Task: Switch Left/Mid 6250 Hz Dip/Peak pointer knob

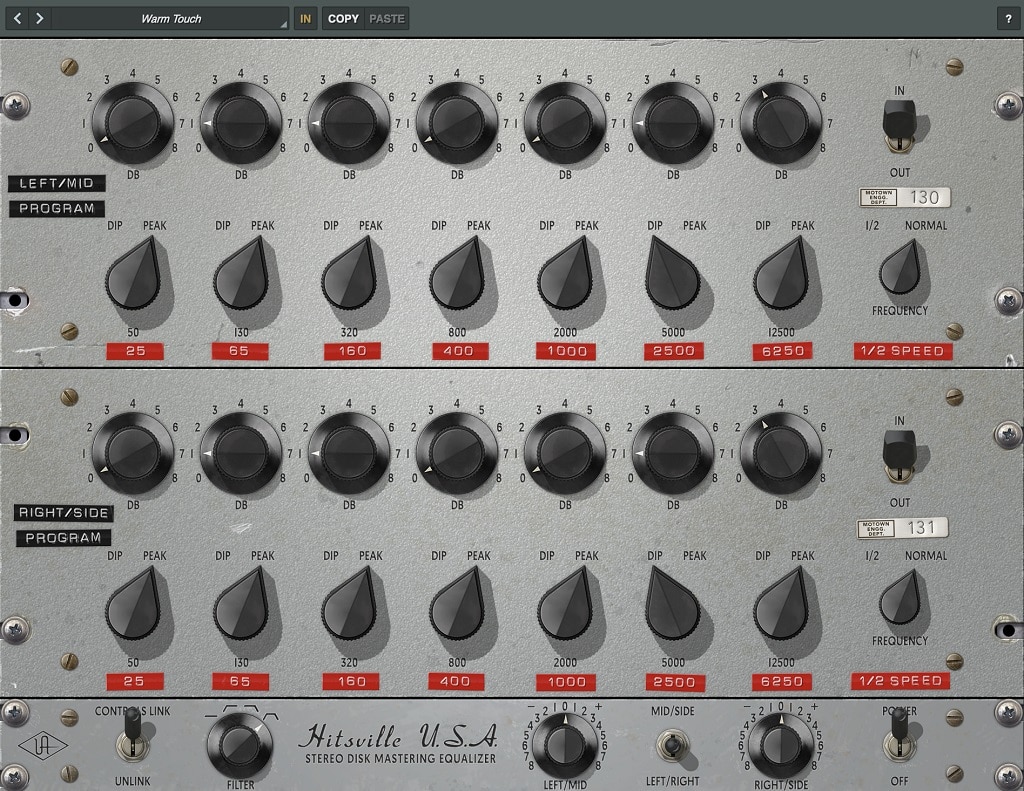Action: (782, 274)
